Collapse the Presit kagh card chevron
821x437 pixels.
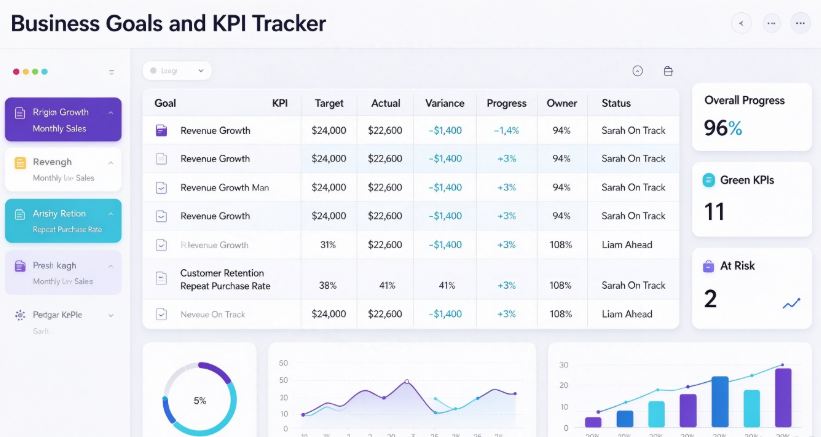coord(111,266)
